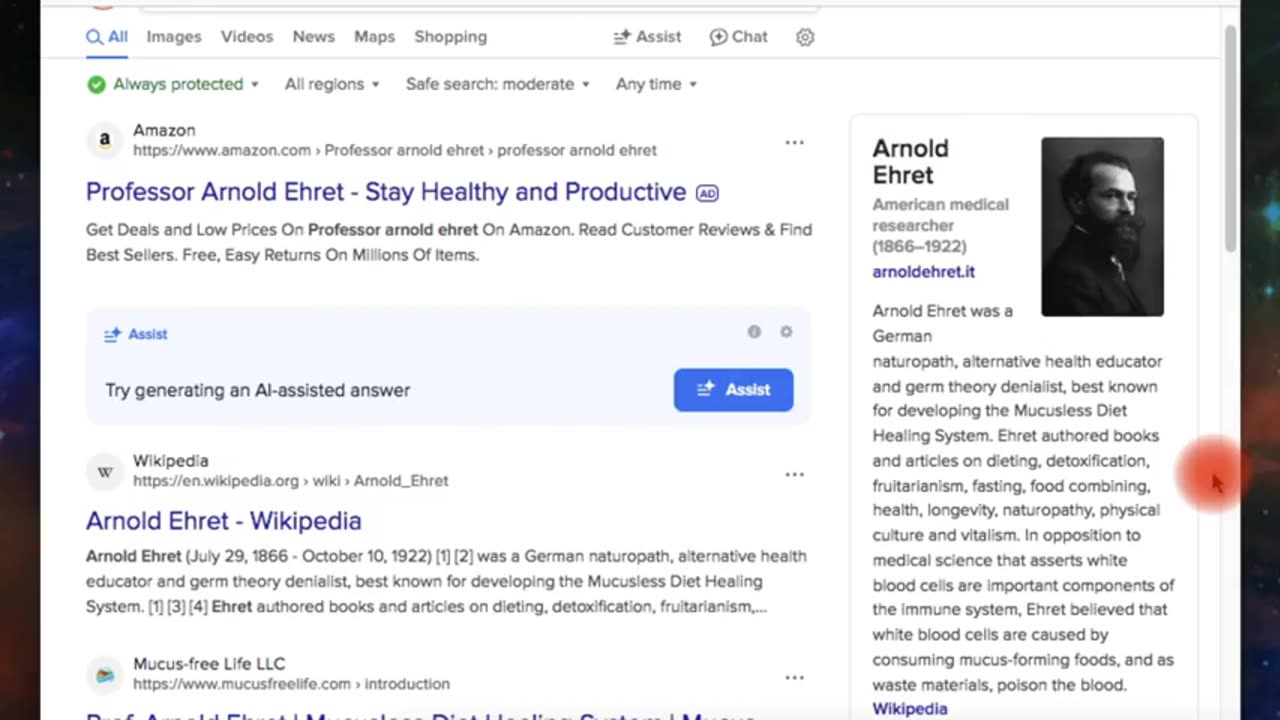Open the Arnold Ehret - Wikipedia link

(x=223, y=521)
